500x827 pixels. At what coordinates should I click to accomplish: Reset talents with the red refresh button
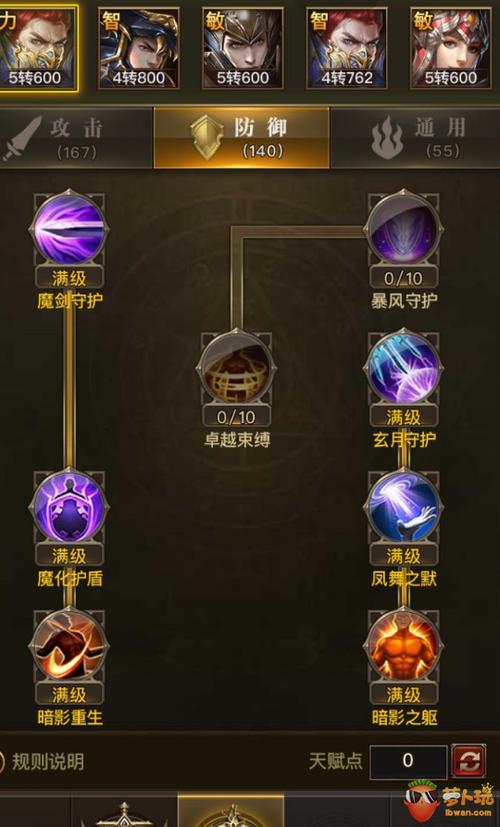coord(469,761)
